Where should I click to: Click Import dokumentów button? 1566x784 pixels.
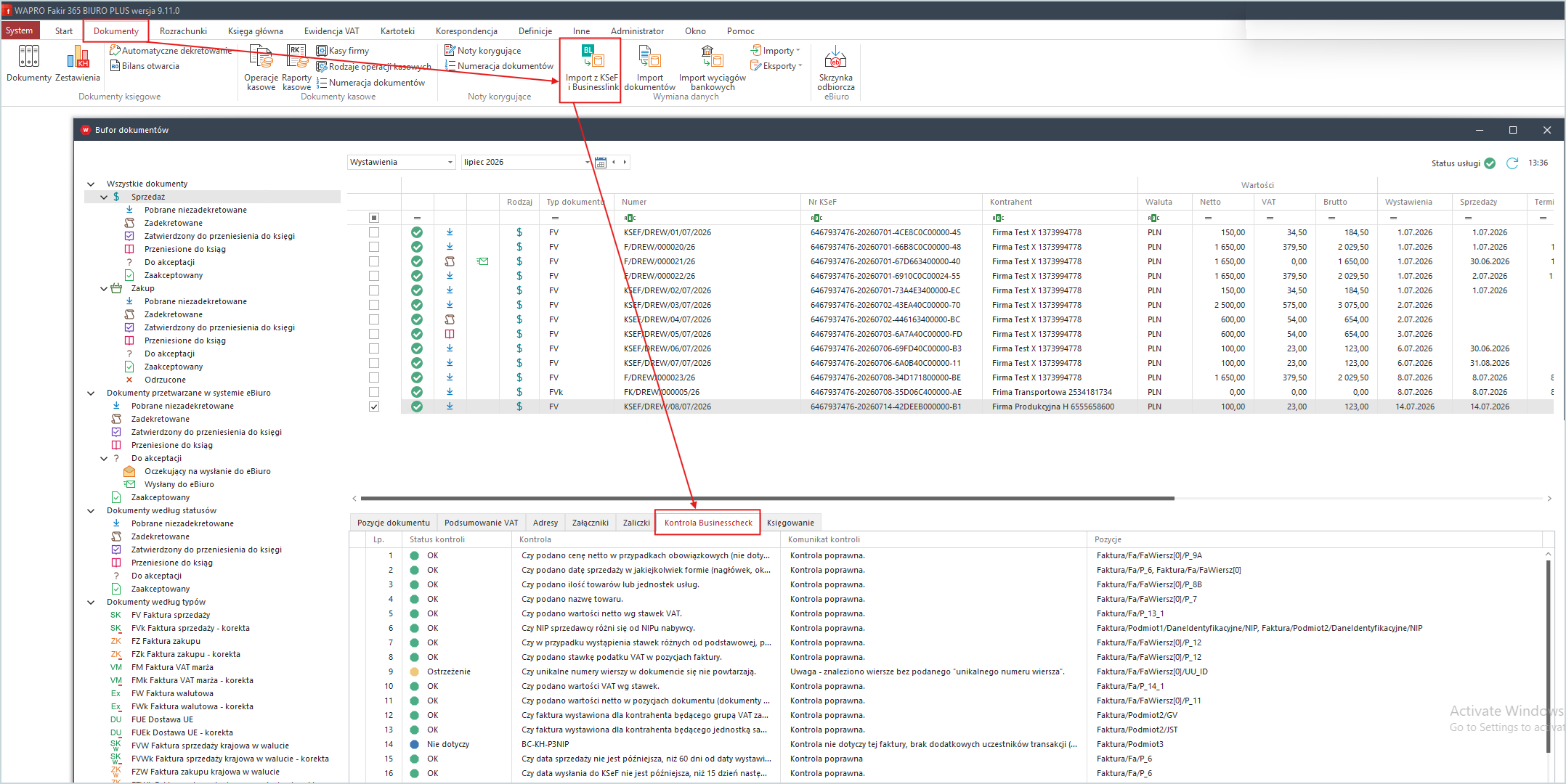(649, 68)
